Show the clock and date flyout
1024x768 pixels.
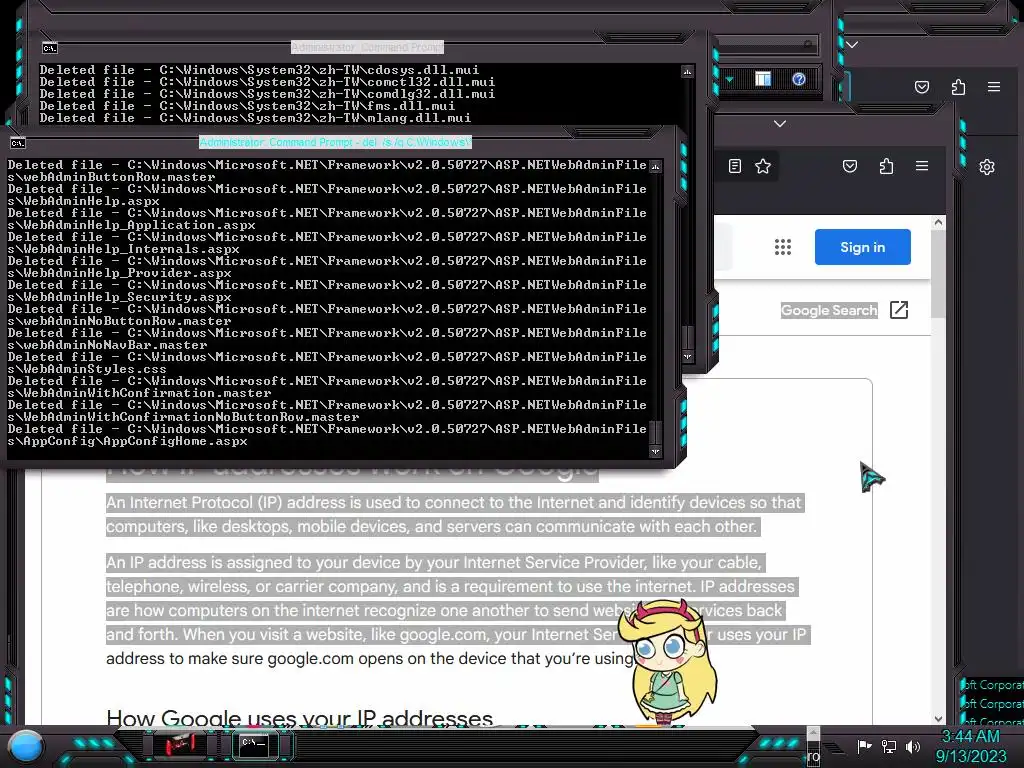coord(971,746)
